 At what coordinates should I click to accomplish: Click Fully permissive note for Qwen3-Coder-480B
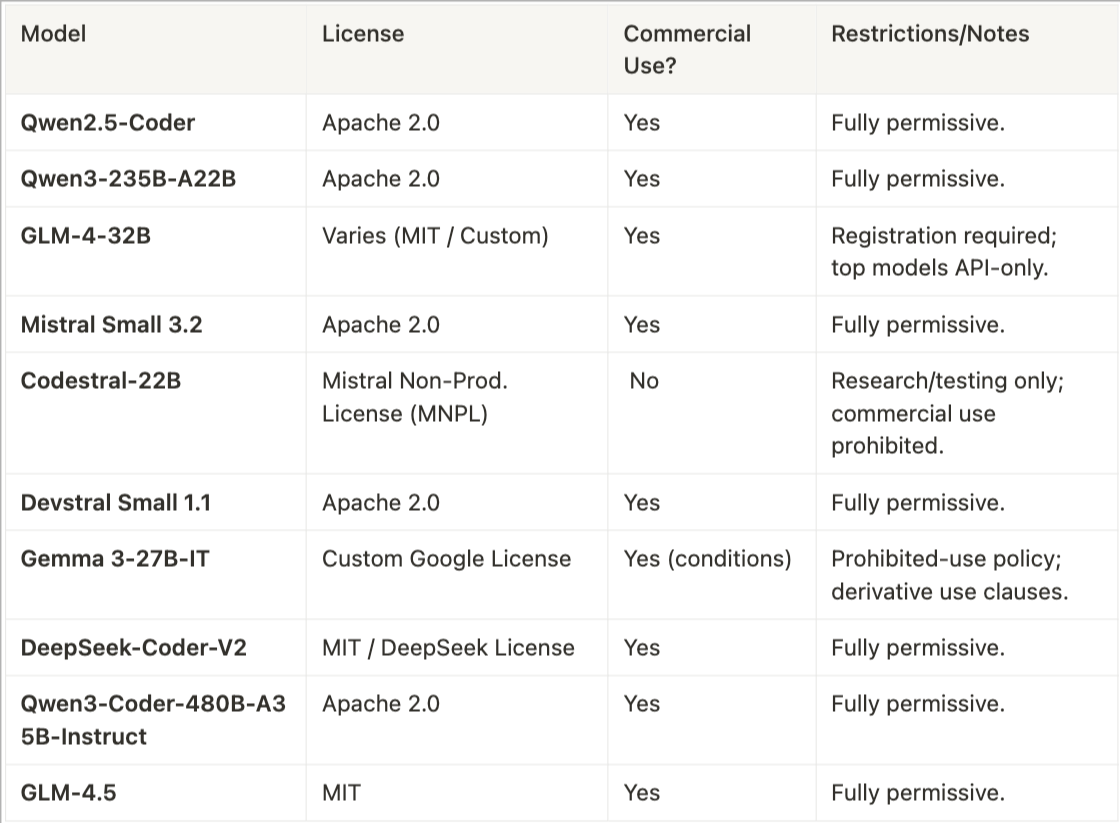[918, 704]
